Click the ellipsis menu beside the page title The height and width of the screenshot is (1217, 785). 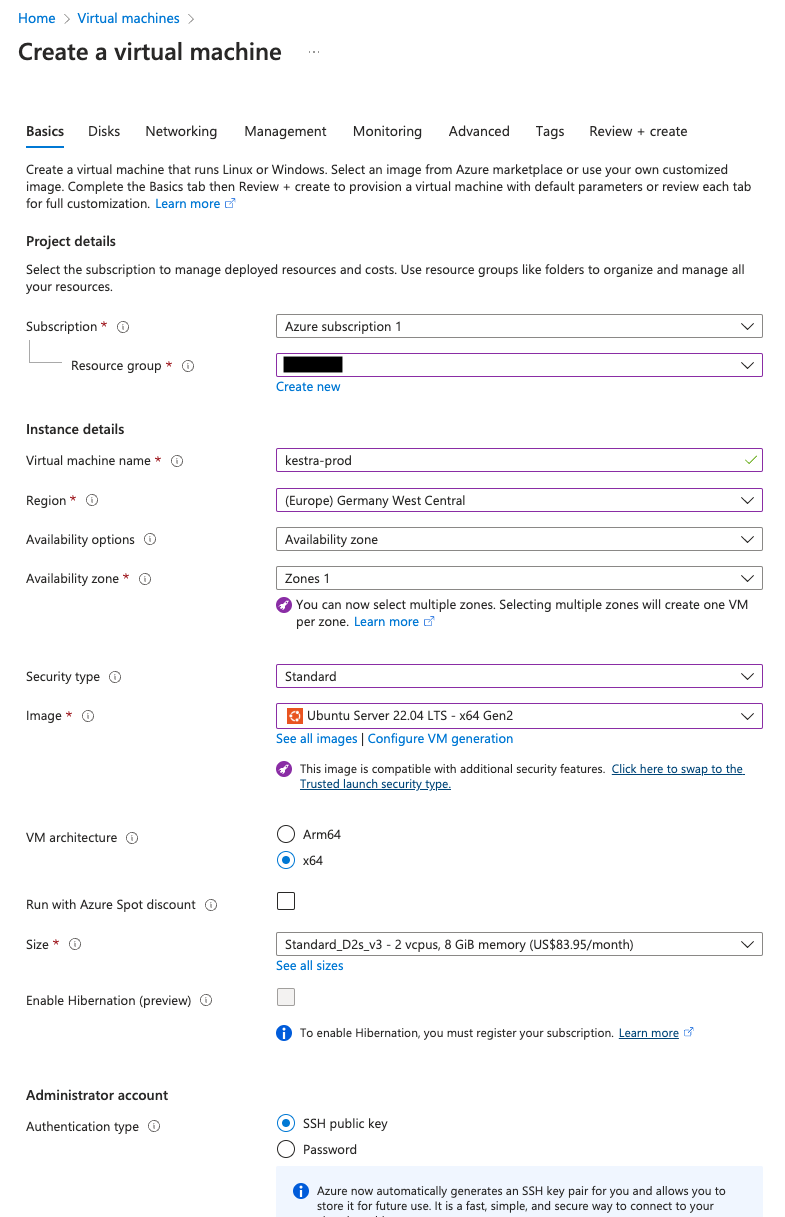click(314, 52)
